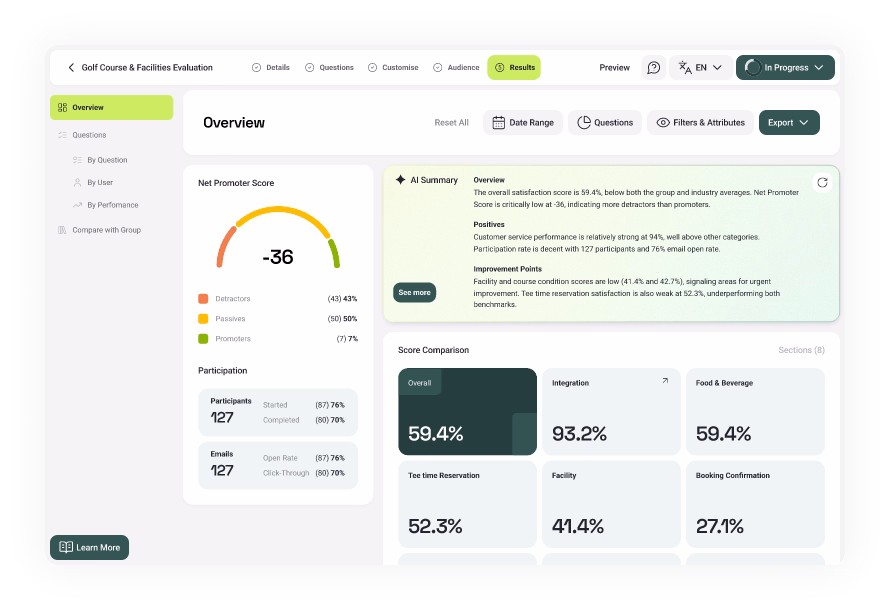890x610 pixels.
Task: Click the In Progress spinner icon
Action: [752, 68]
